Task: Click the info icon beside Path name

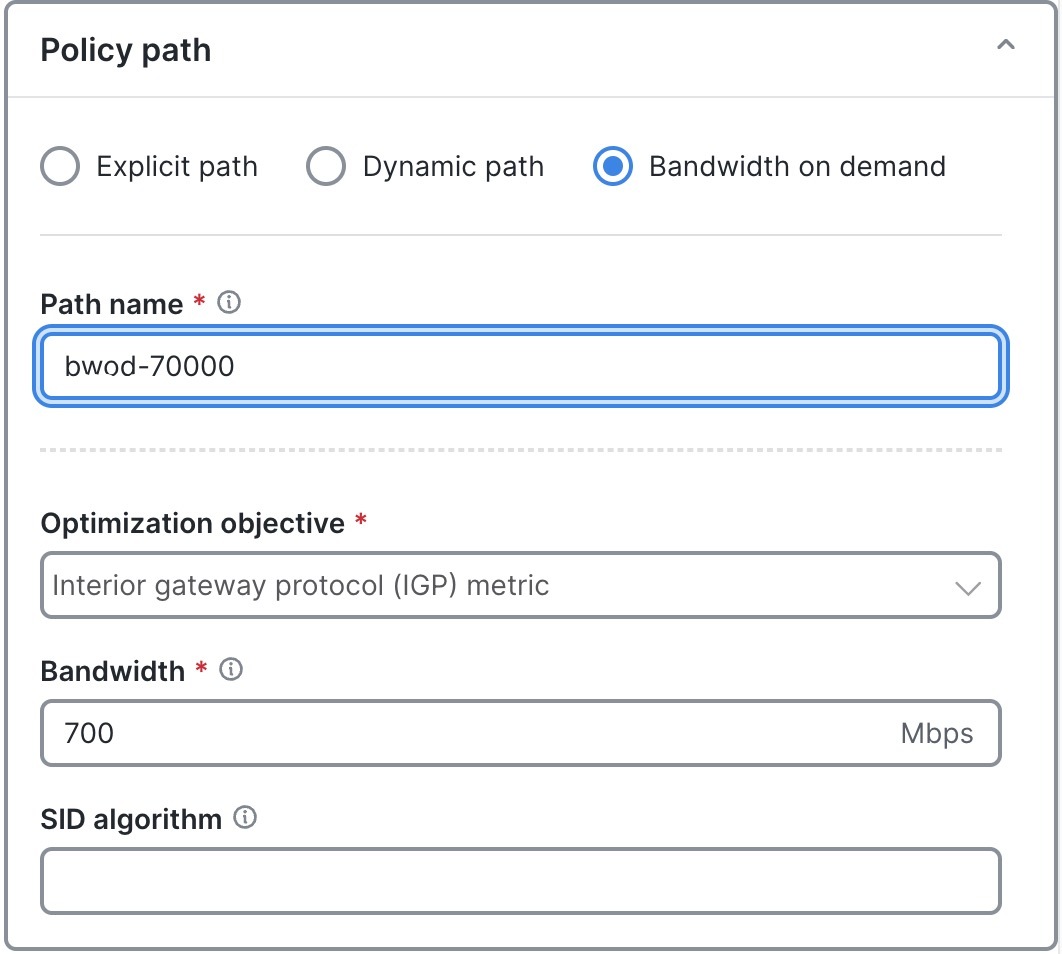Action: click(228, 302)
